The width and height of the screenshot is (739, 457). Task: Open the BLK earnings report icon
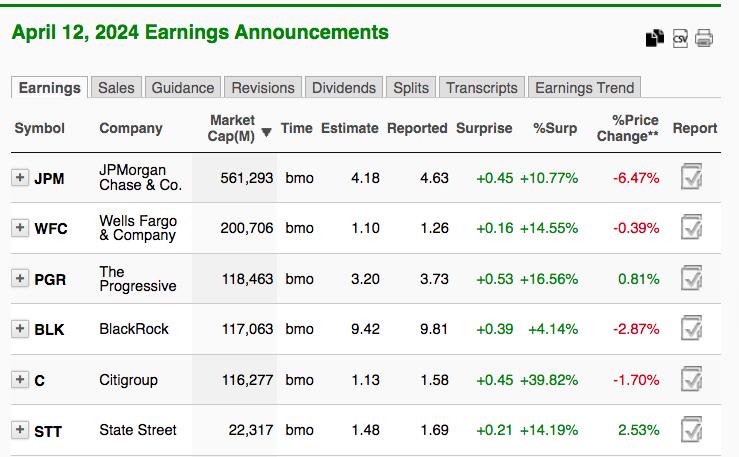(x=691, y=328)
